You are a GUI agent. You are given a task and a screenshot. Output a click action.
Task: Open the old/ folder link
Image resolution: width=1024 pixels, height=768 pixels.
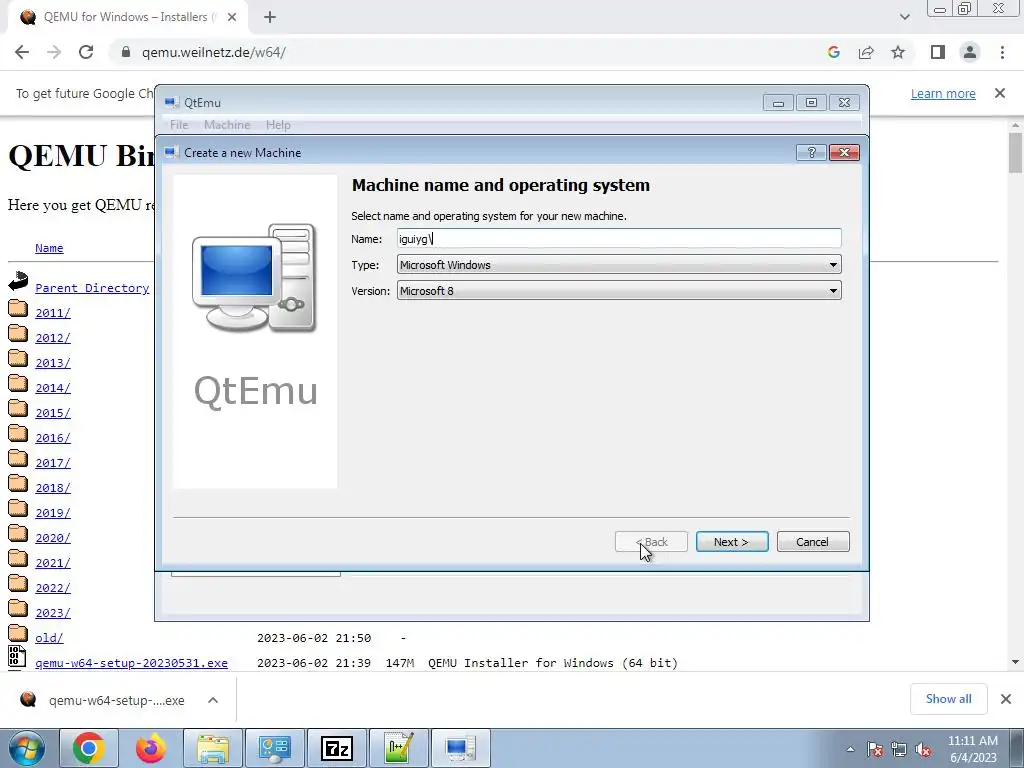pos(49,637)
